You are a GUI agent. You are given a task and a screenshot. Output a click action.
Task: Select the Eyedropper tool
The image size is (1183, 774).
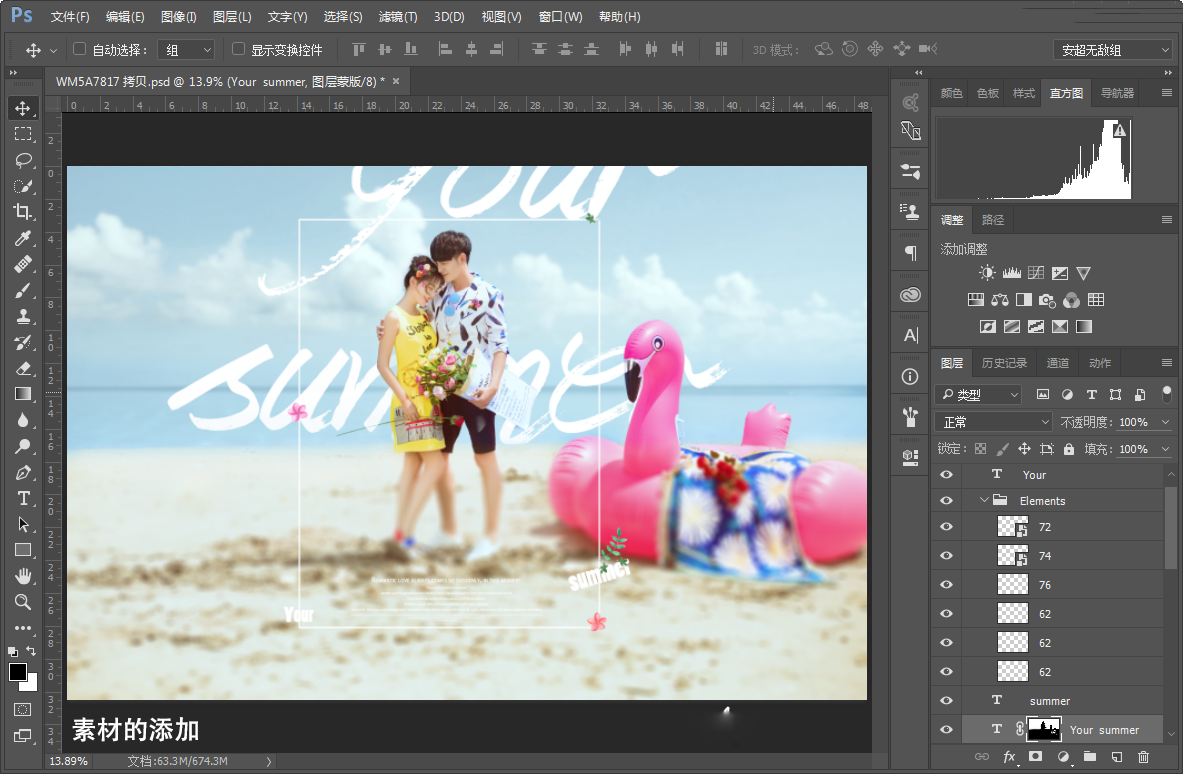pos(23,238)
